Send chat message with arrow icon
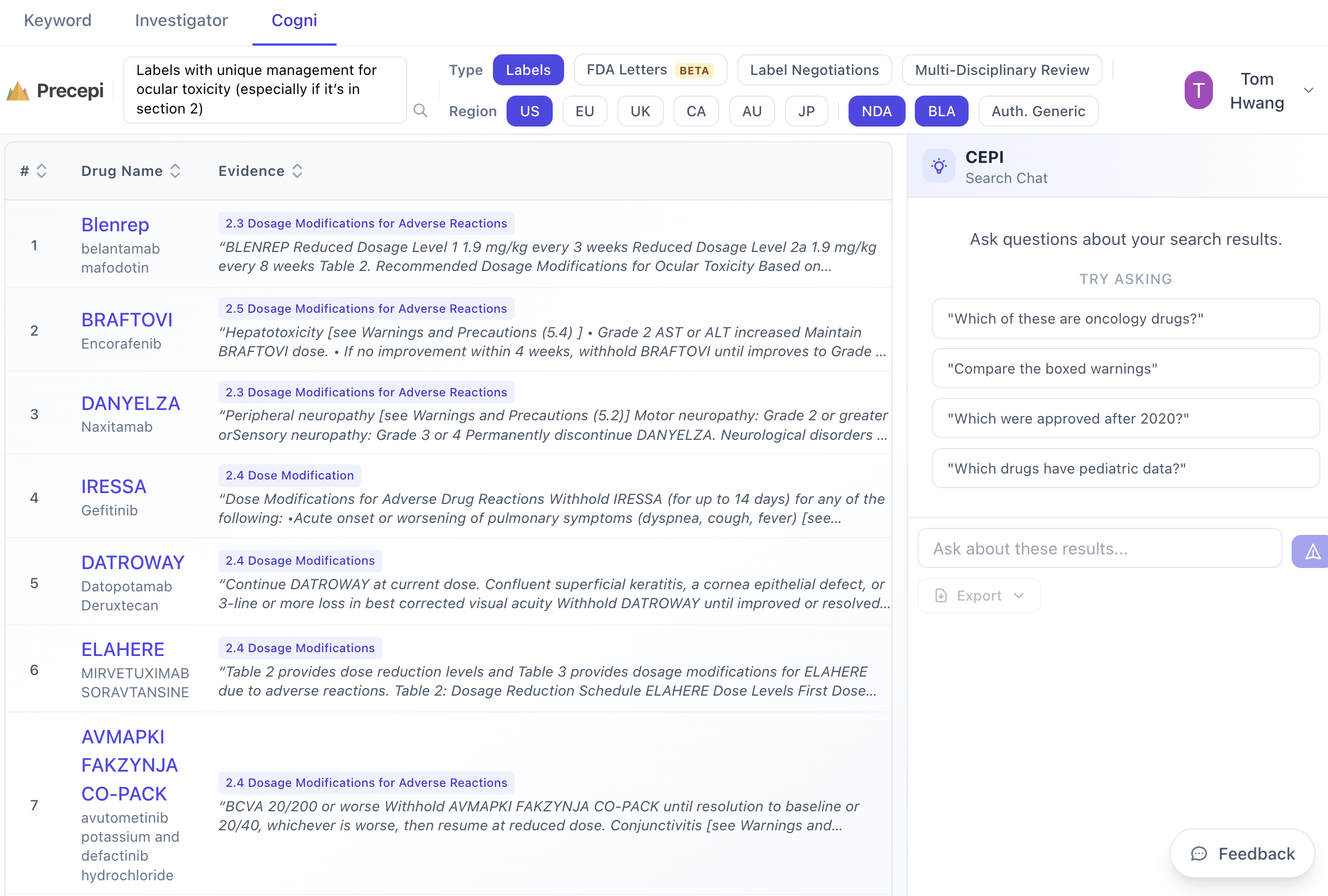The height and width of the screenshot is (896, 1328). (1312, 551)
